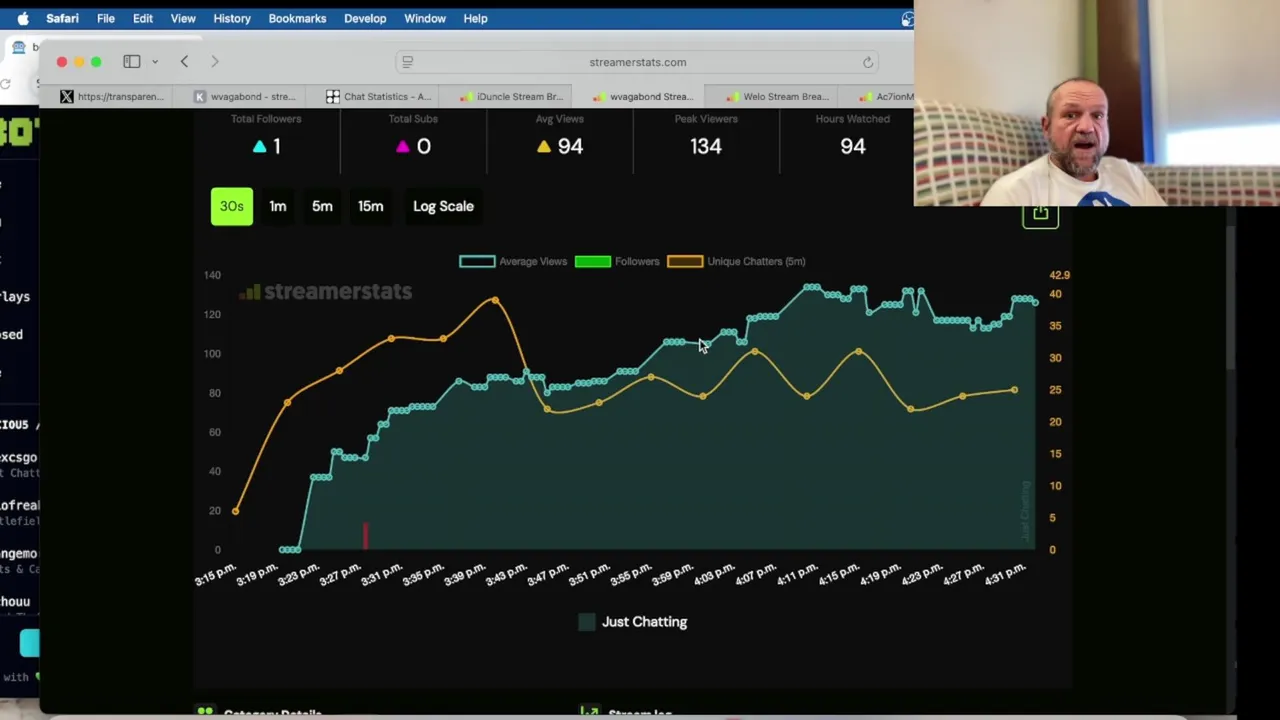Click the 4:31 p.m. axis label
The height and width of the screenshot is (720, 1280).
[1007, 574]
